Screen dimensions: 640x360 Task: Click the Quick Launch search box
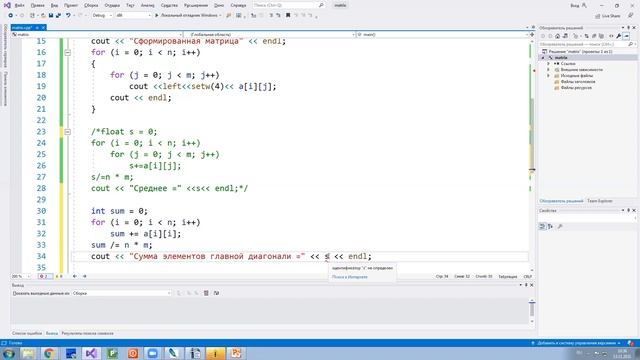click(288, 5)
